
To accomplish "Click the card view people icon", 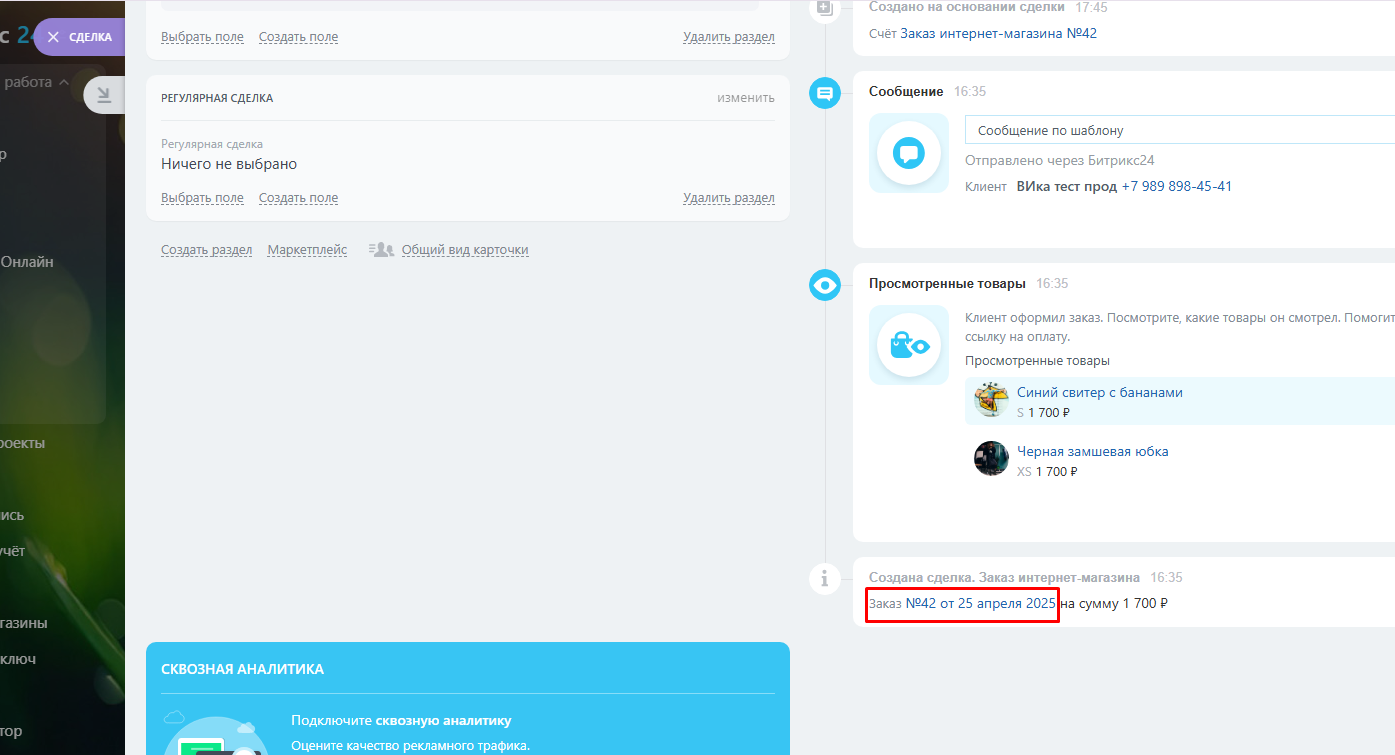I will click(381, 250).
